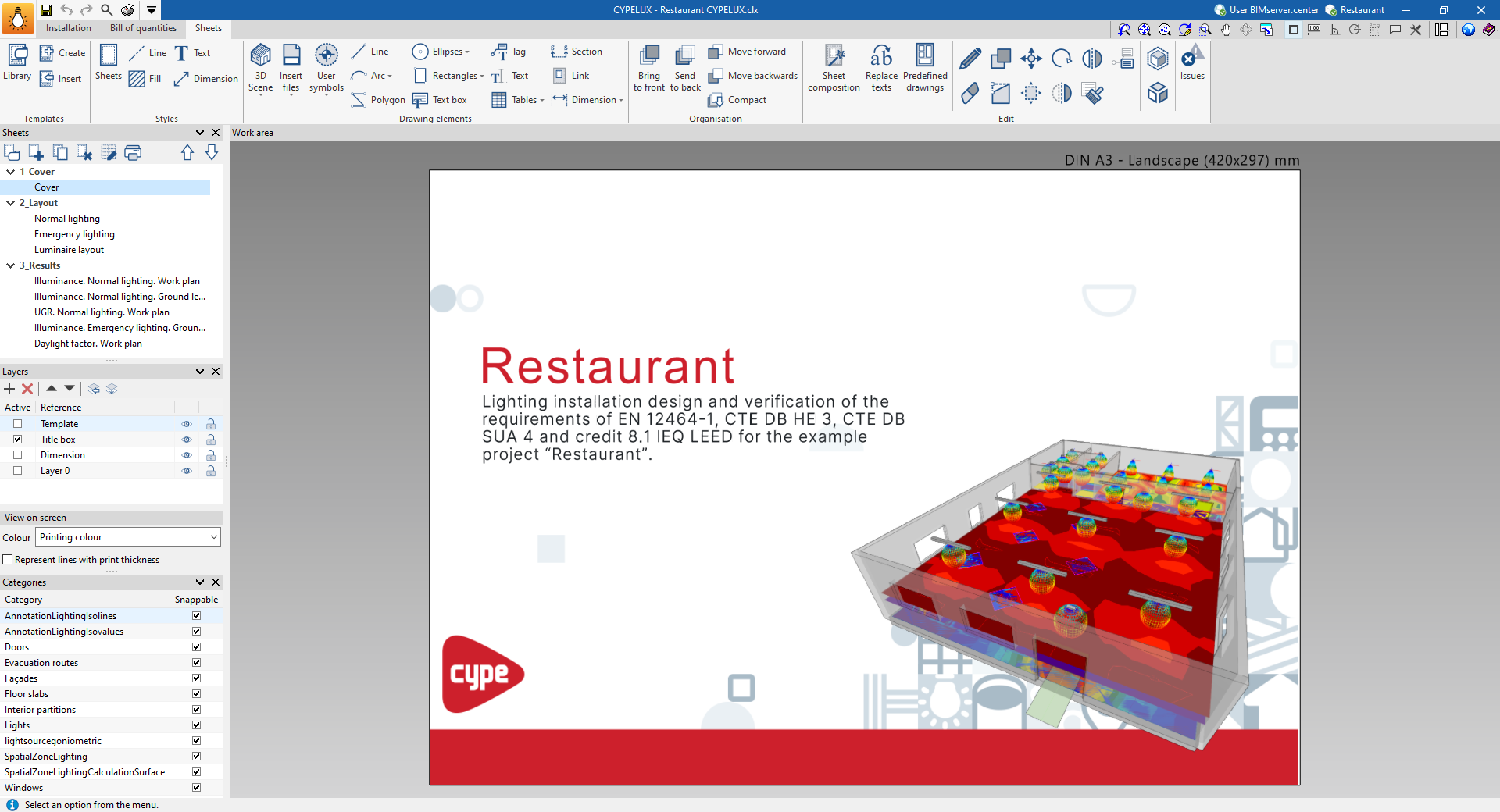Viewport: 1500px width, 812px height.
Task: Open Predefined drawings
Action: tap(925, 68)
